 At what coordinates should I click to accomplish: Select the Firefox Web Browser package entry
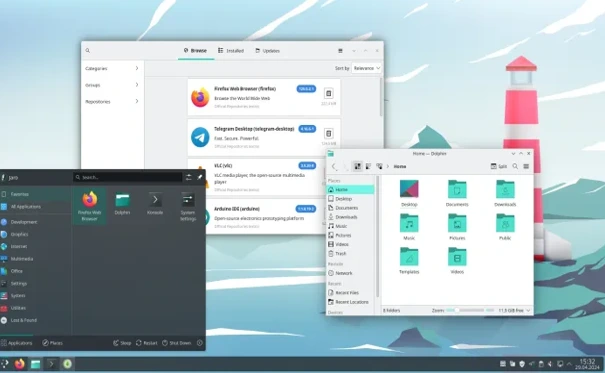264,97
